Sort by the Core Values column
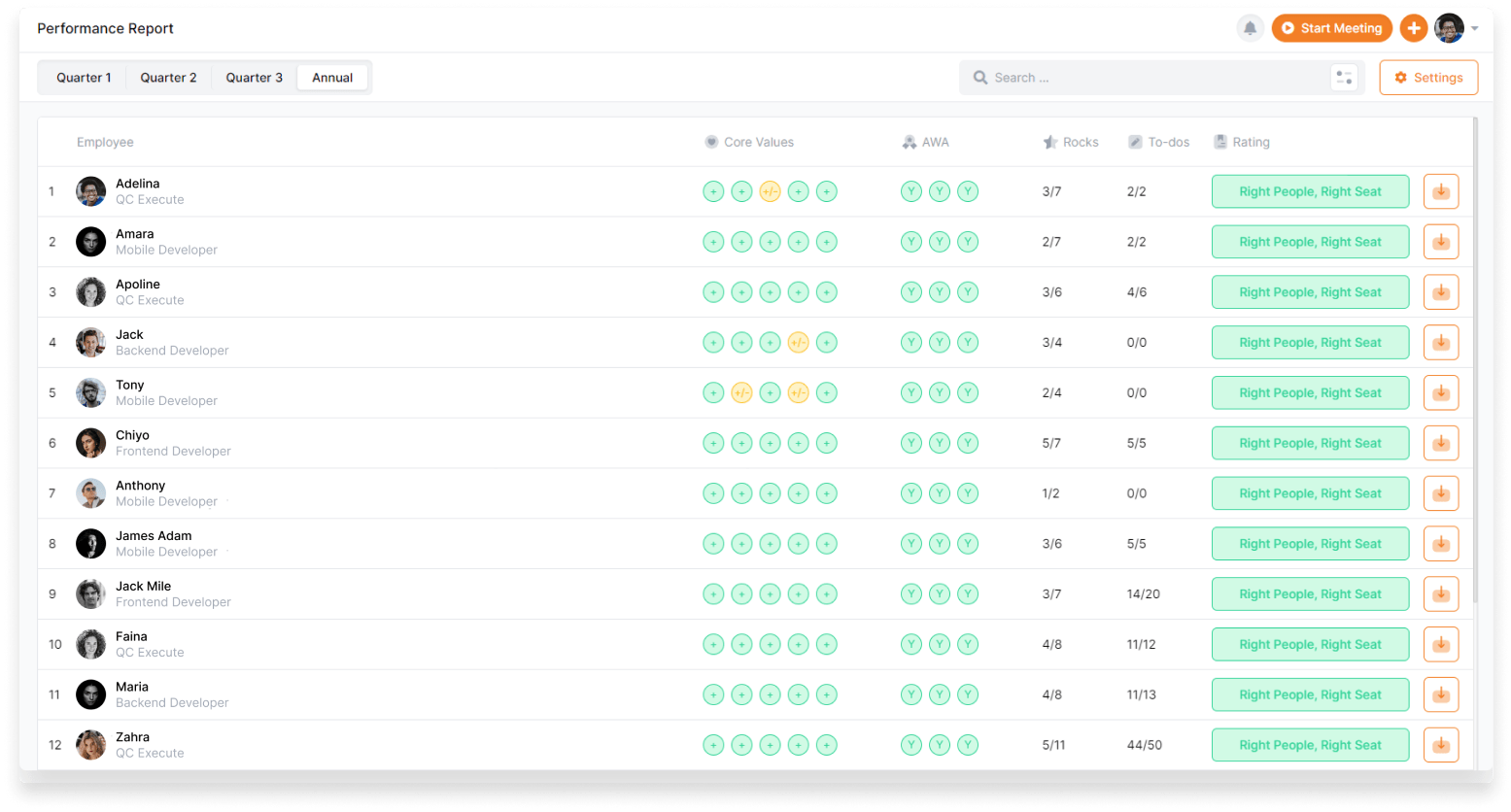Viewport: 1511px width, 812px height. (749, 142)
